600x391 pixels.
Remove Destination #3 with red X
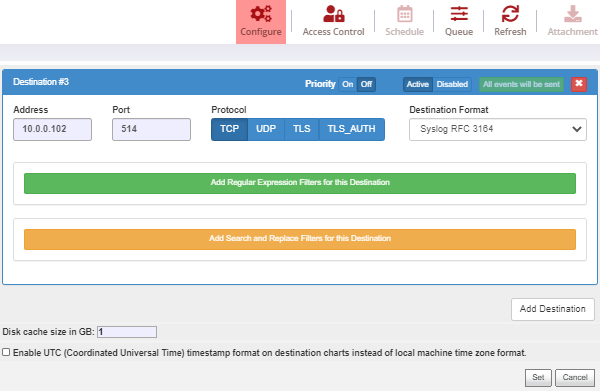[579, 84]
